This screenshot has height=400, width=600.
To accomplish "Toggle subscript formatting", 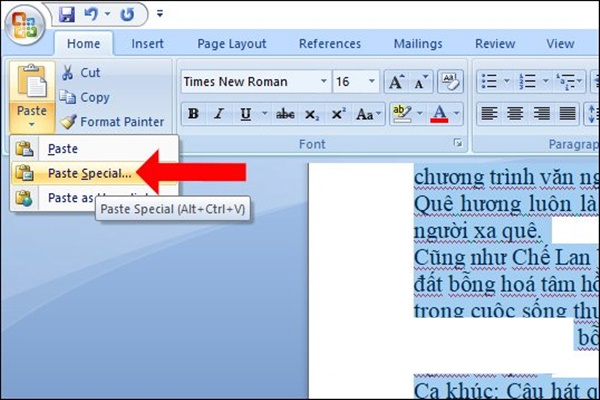I will coord(311,114).
